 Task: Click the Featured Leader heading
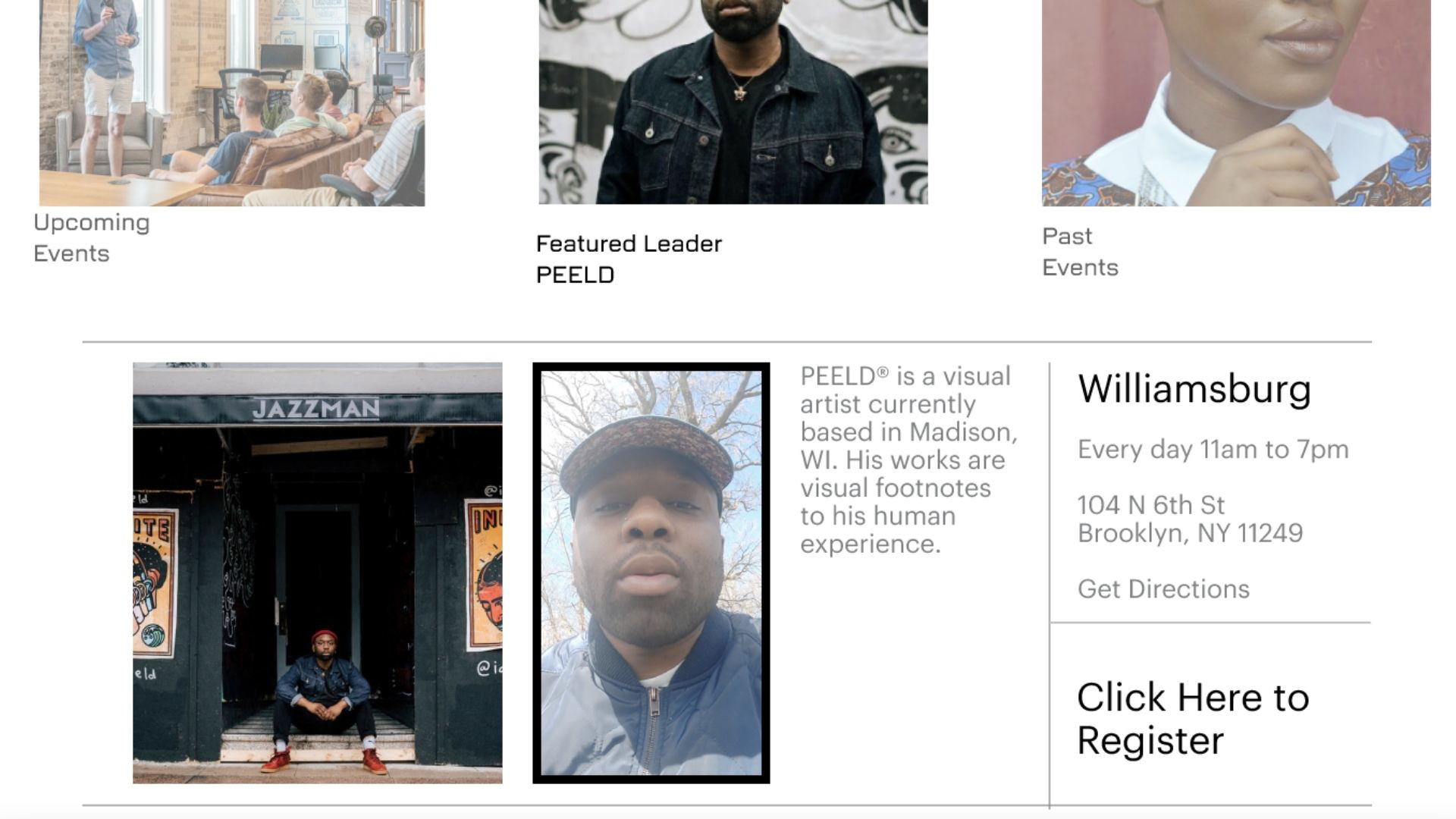[x=629, y=243]
